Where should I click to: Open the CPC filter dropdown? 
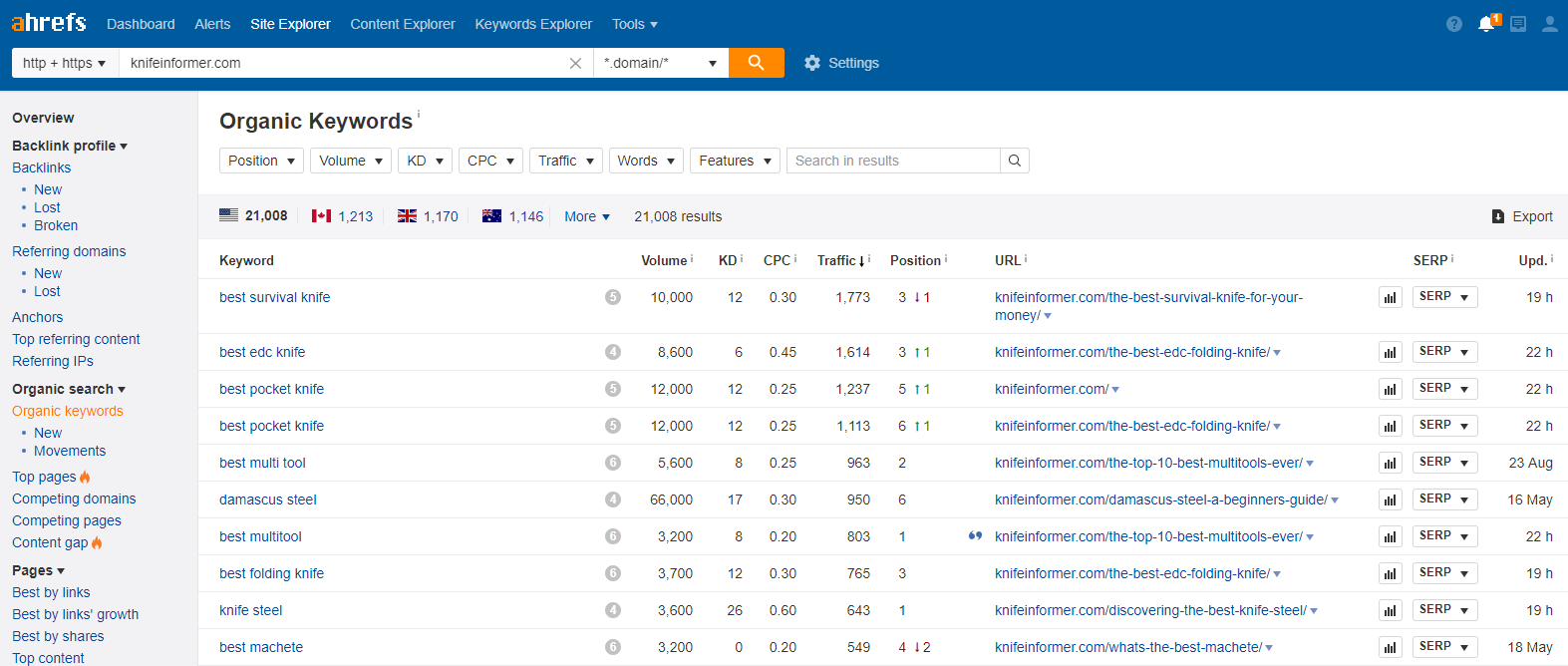click(490, 161)
